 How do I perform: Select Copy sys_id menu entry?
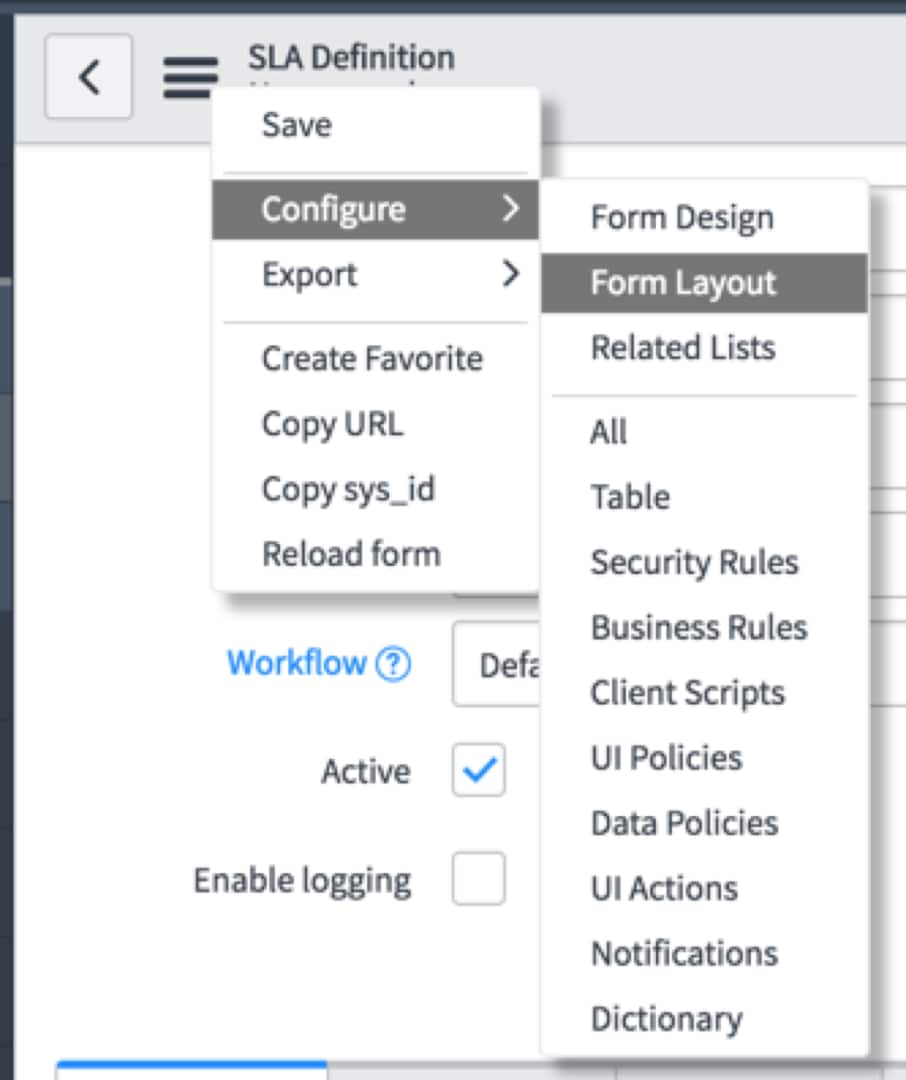click(x=375, y=489)
